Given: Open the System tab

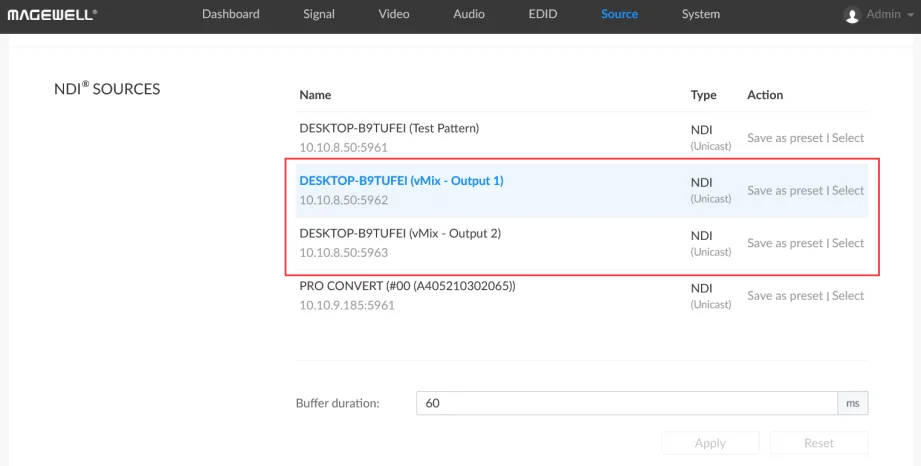Looking at the screenshot, I should pos(701,14).
